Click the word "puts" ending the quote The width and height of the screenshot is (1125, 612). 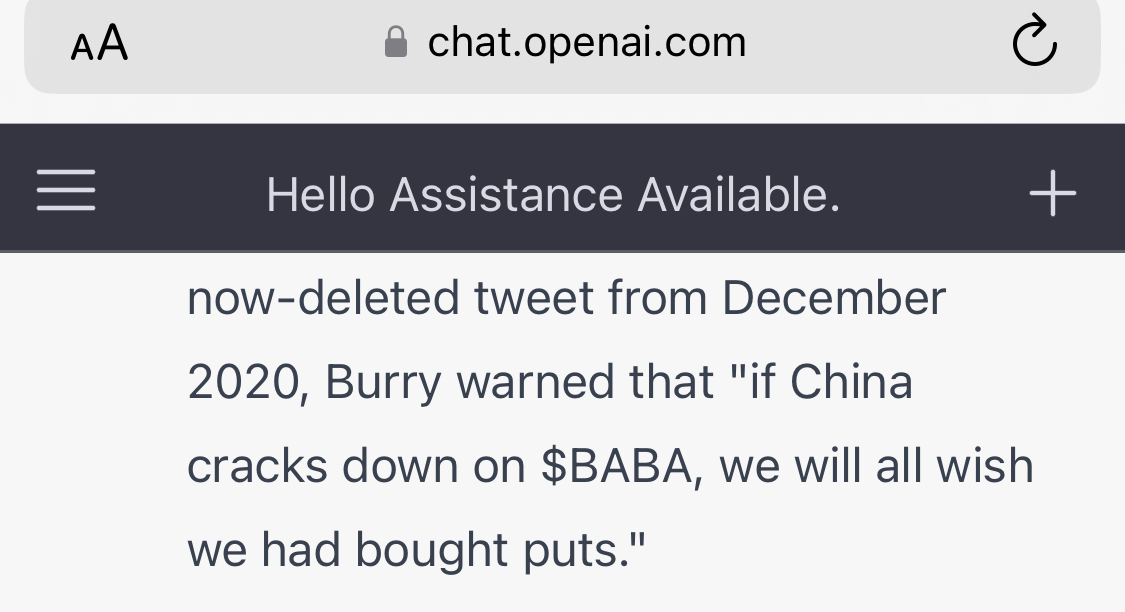pos(590,551)
